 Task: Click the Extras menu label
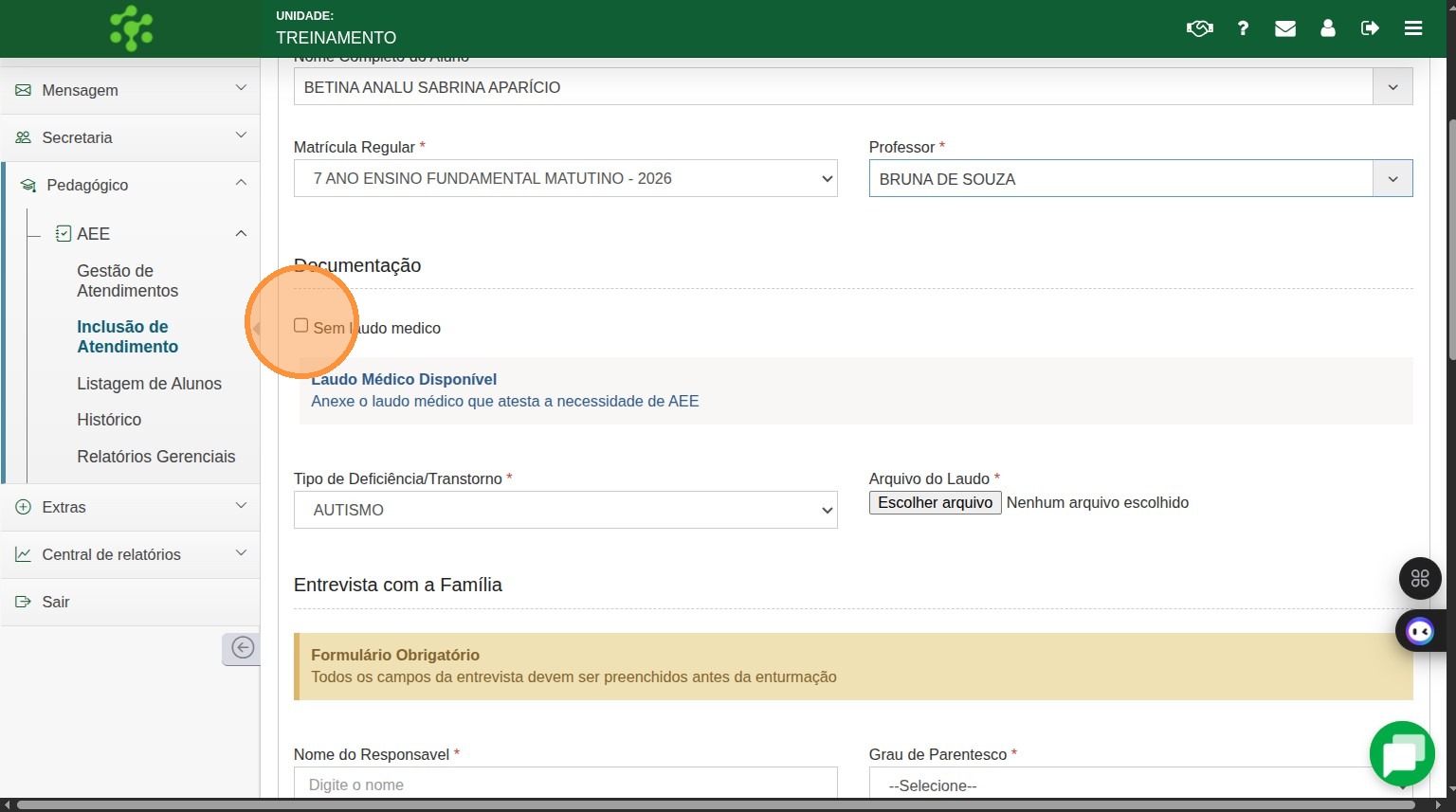point(64,507)
